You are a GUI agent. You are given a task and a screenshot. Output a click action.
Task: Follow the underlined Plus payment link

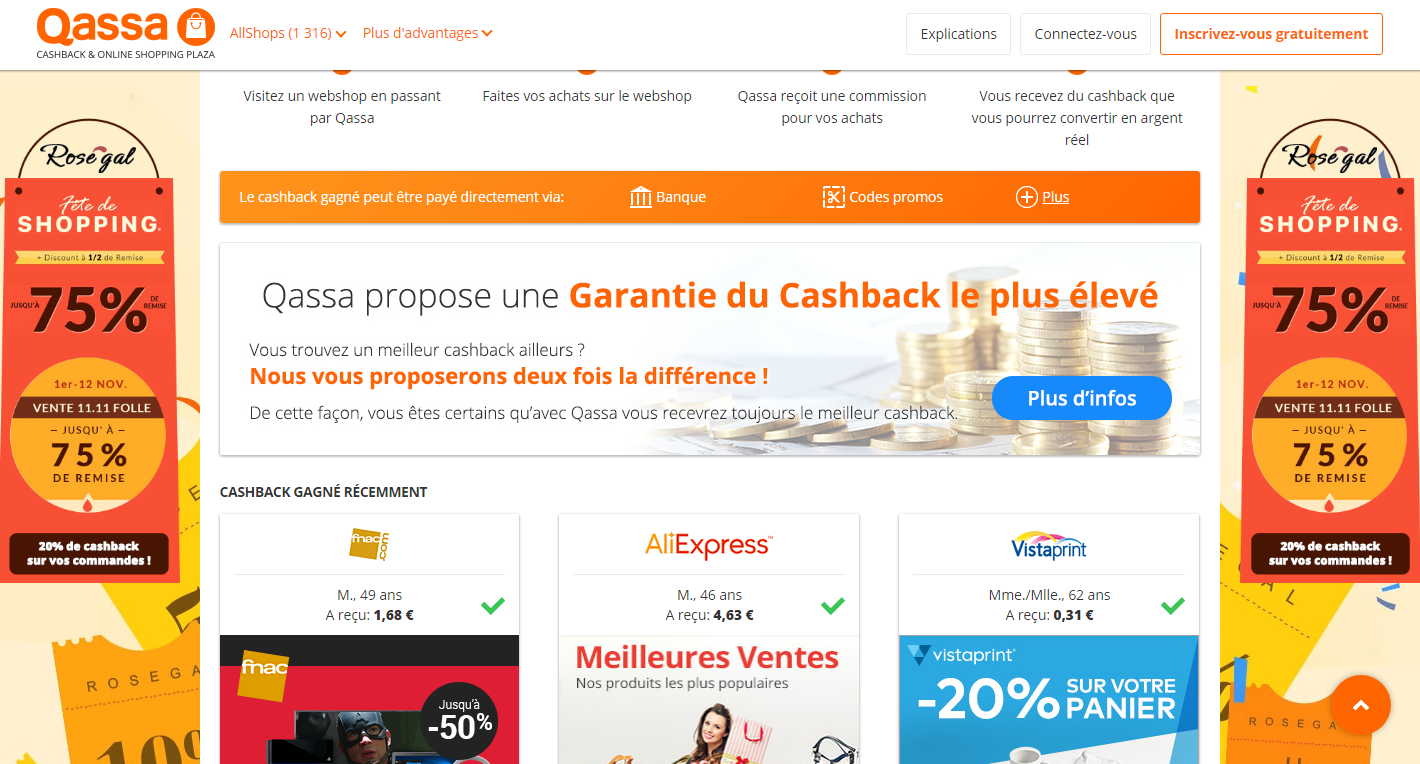pyautogui.click(x=1055, y=197)
